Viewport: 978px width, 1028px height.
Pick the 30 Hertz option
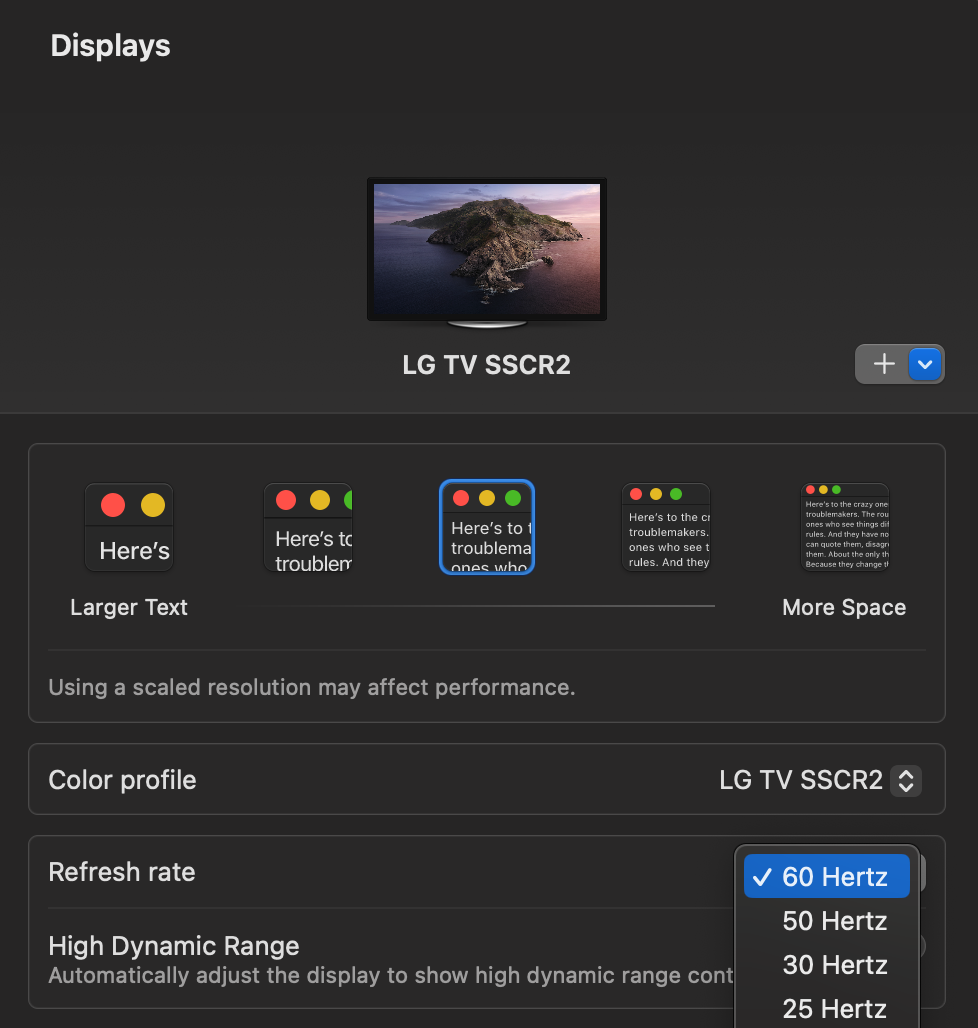pyautogui.click(x=834, y=965)
